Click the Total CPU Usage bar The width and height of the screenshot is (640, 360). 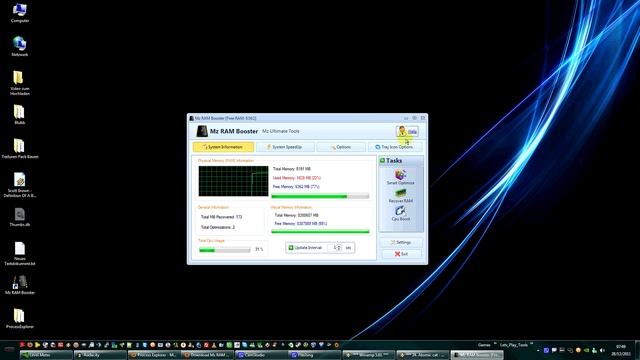(x=224, y=250)
